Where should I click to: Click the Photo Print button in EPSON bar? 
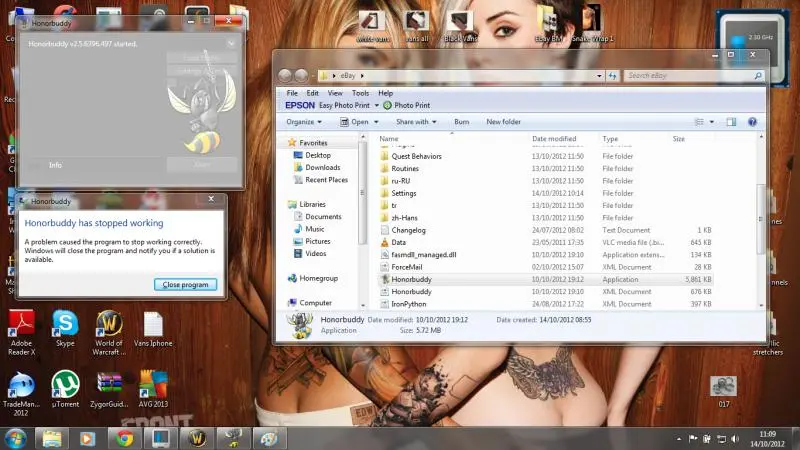tap(407, 105)
